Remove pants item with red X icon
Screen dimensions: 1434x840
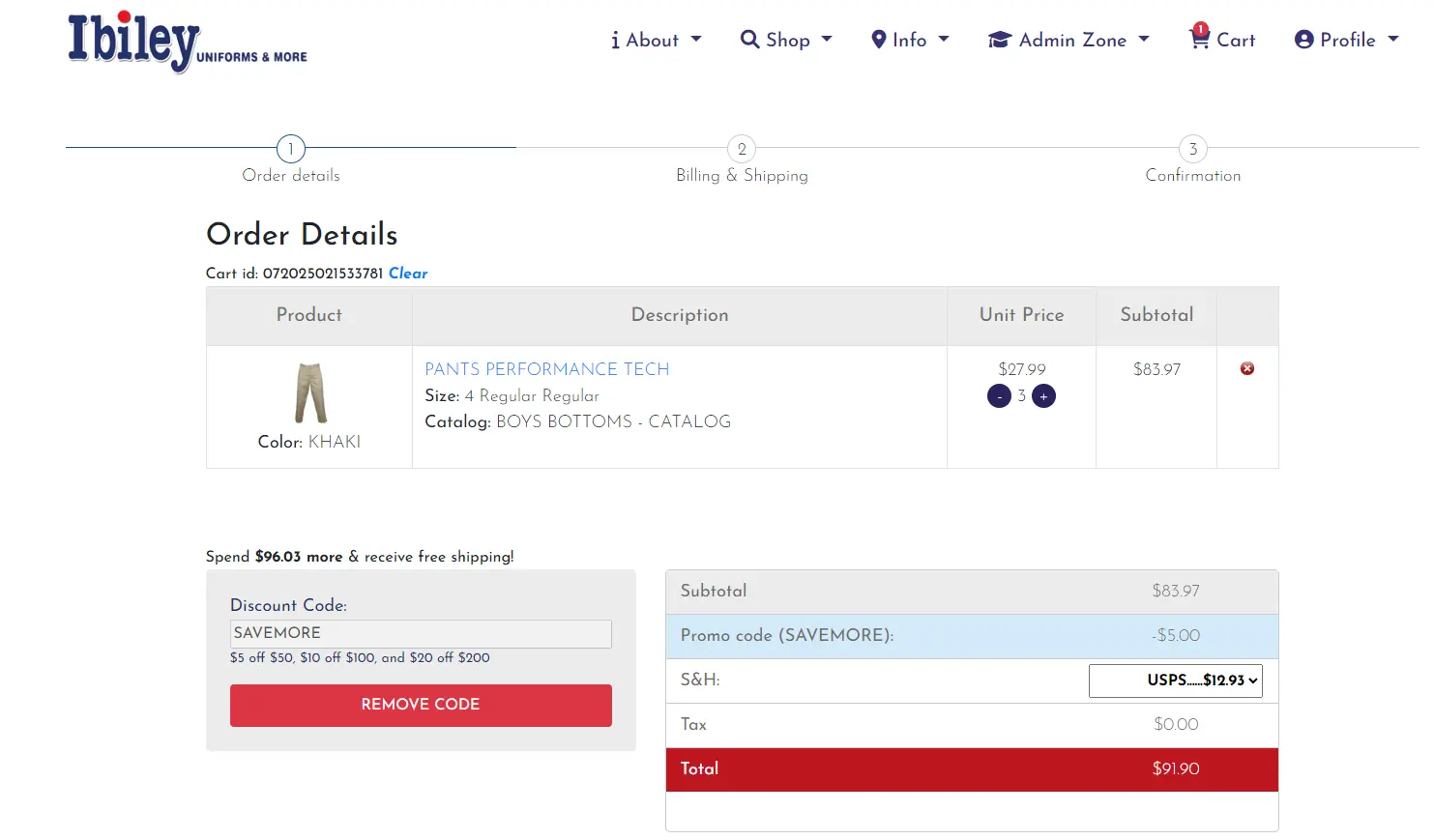pos(1246,368)
